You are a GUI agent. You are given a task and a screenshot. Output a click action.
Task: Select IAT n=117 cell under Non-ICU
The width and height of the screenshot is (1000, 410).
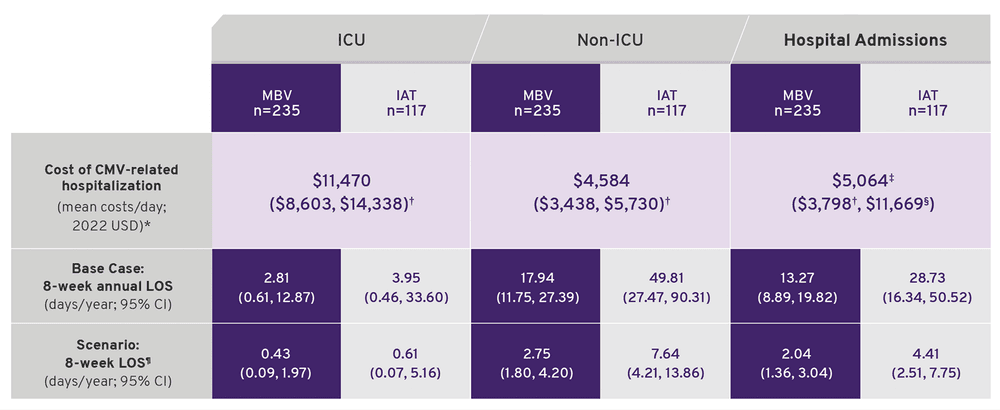[x=666, y=102]
